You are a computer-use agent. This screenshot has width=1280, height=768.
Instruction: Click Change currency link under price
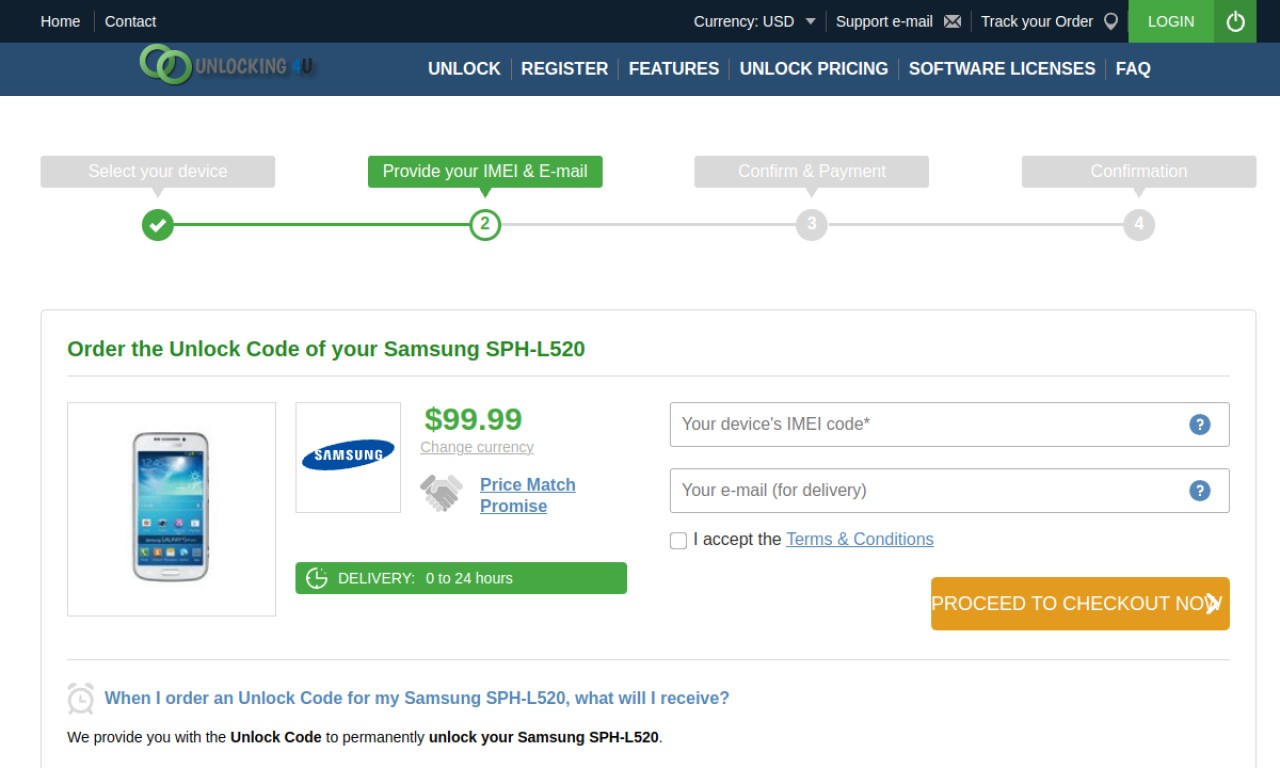477,447
